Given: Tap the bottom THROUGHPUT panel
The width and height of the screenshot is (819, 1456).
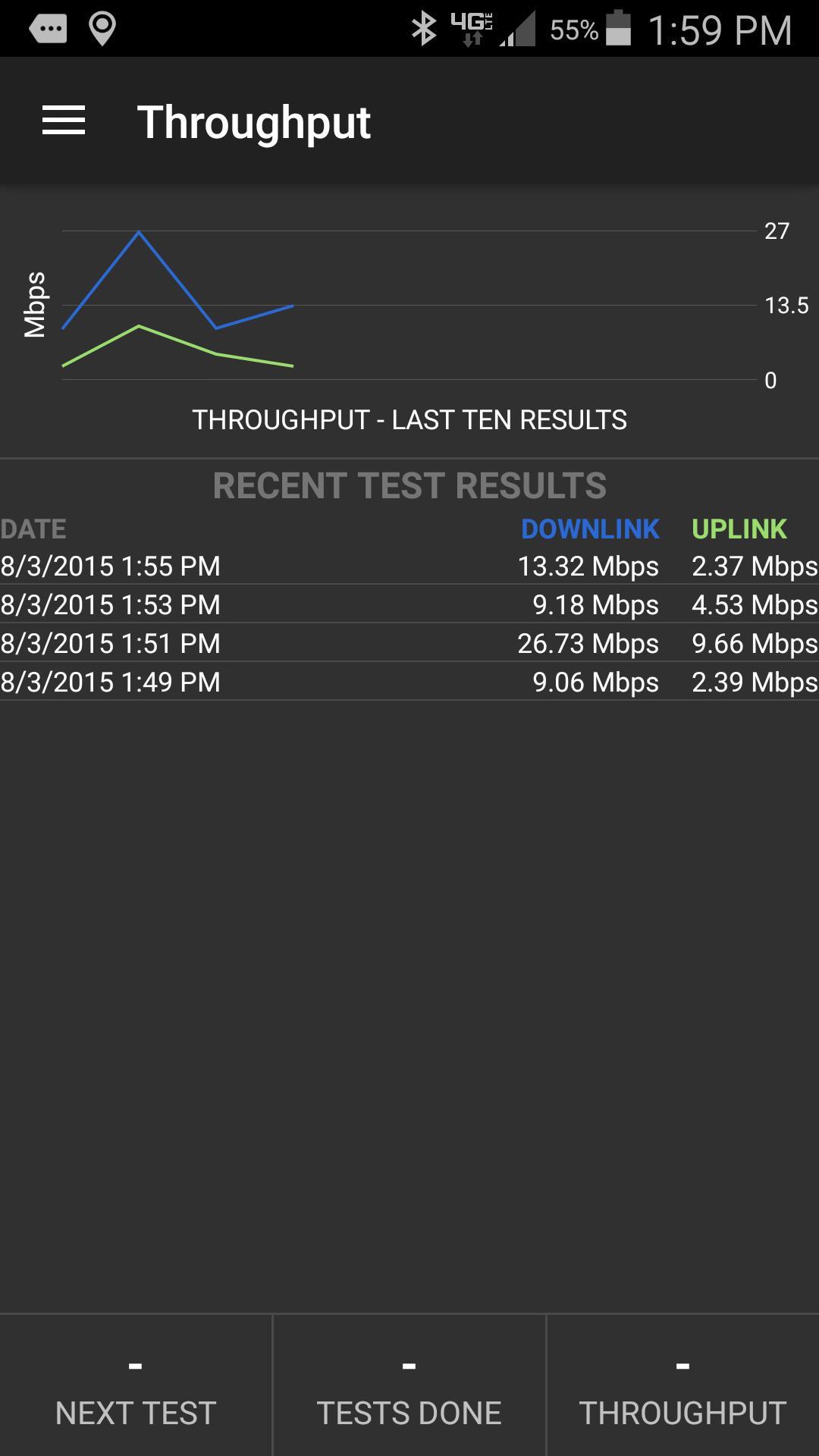Looking at the screenshot, I should tap(682, 1386).
